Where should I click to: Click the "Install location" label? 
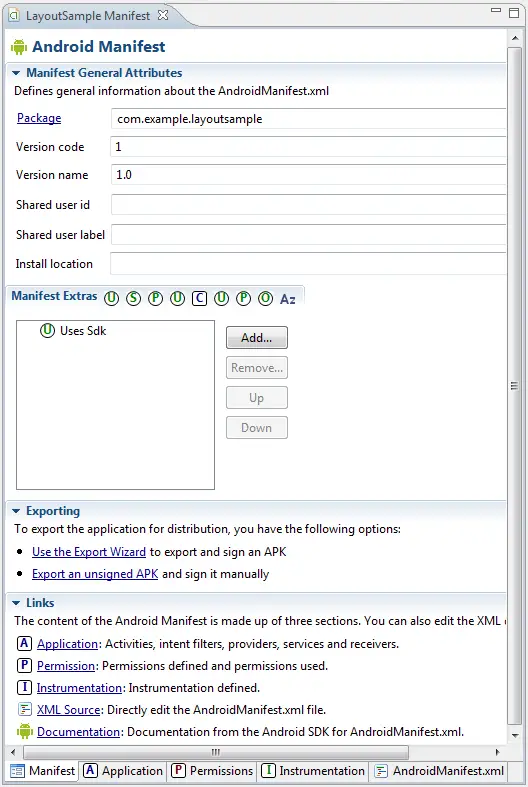pyautogui.click(x=54, y=264)
